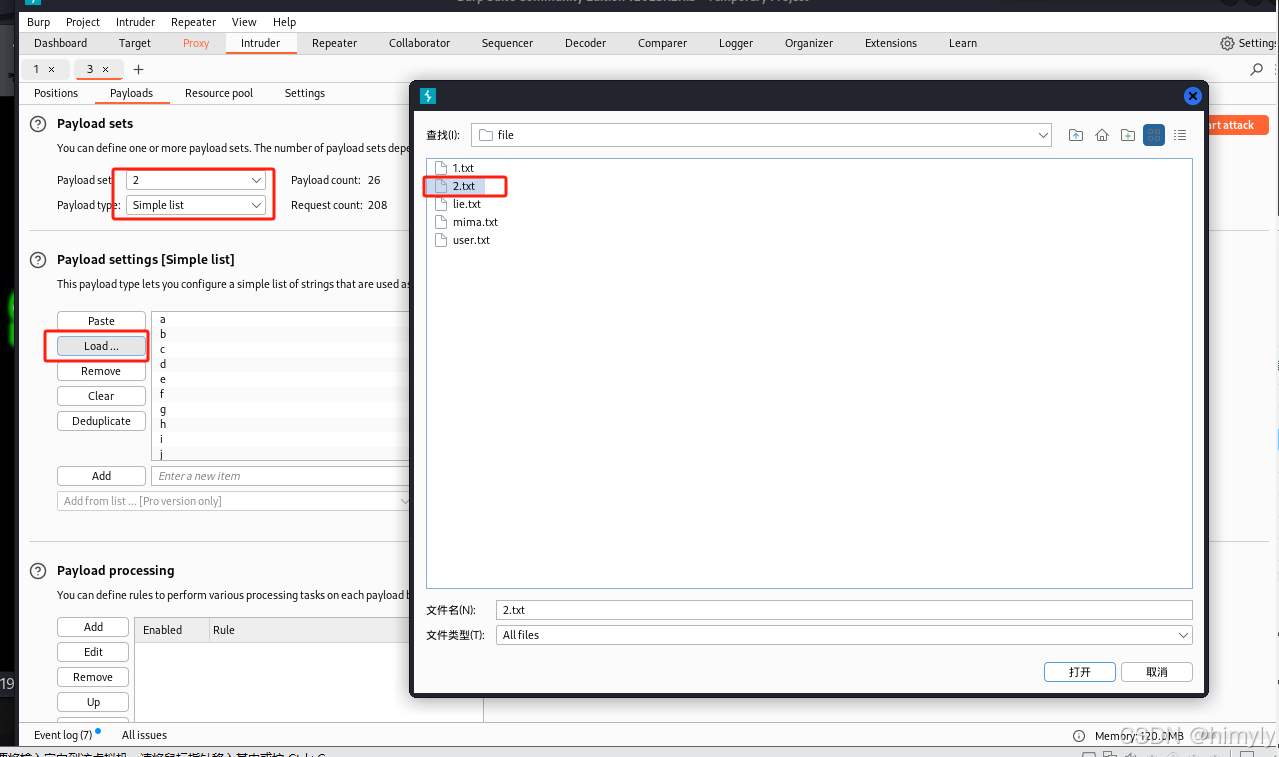Screen dimensions: 1279x757
Task: Click the open (打开) button
Action: 1079,672
